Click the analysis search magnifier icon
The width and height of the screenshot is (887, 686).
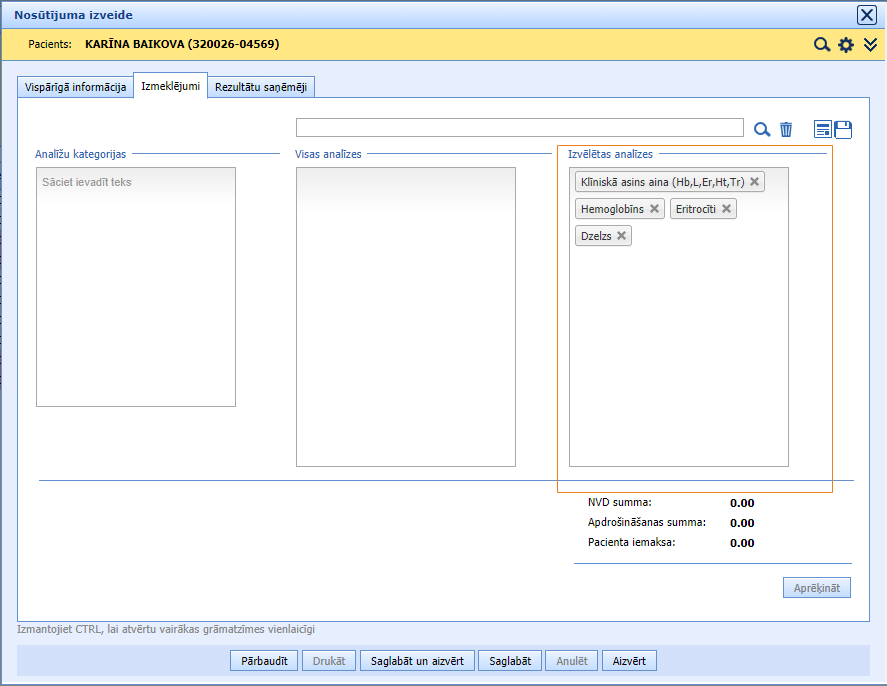pyautogui.click(x=762, y=129)
